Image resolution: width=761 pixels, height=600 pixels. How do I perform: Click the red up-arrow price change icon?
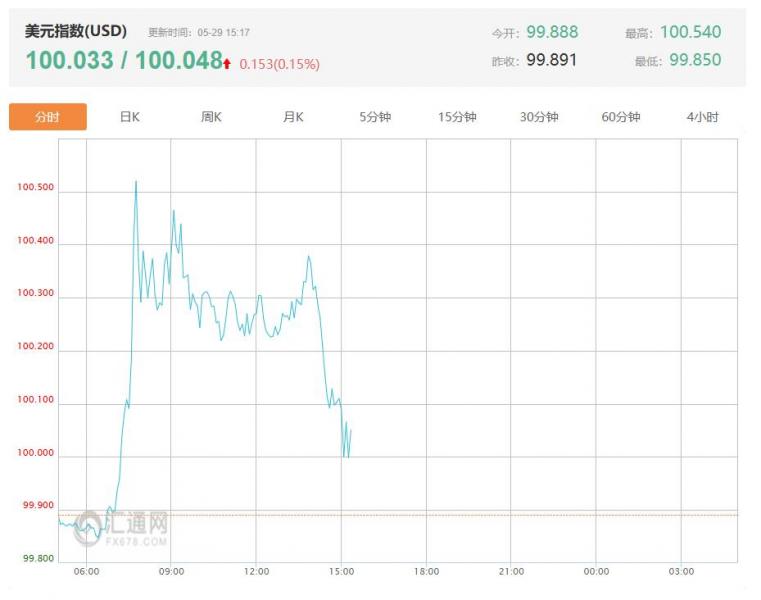coord(228,64)
